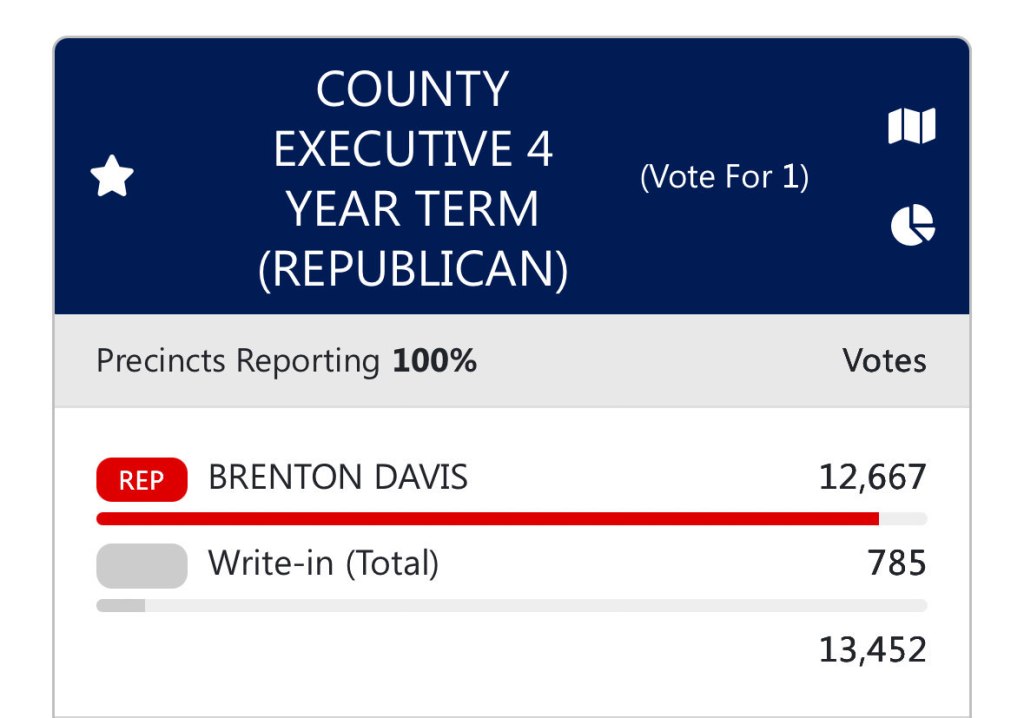The image size is (1024, 718).
Task: Select candidate Brenton Davis
Action: click(x=337, y=478)
